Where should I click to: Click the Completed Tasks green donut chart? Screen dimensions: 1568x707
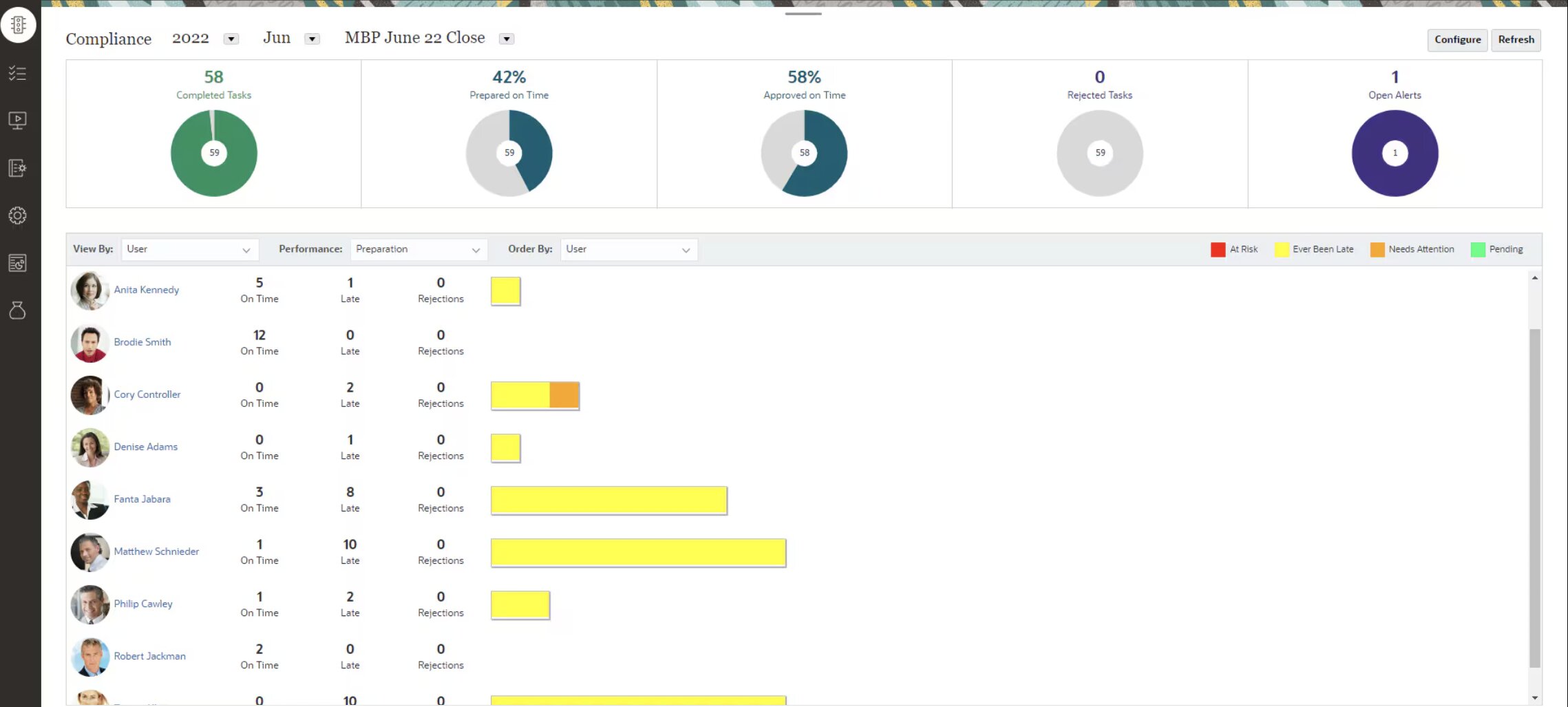click(214, 153)
